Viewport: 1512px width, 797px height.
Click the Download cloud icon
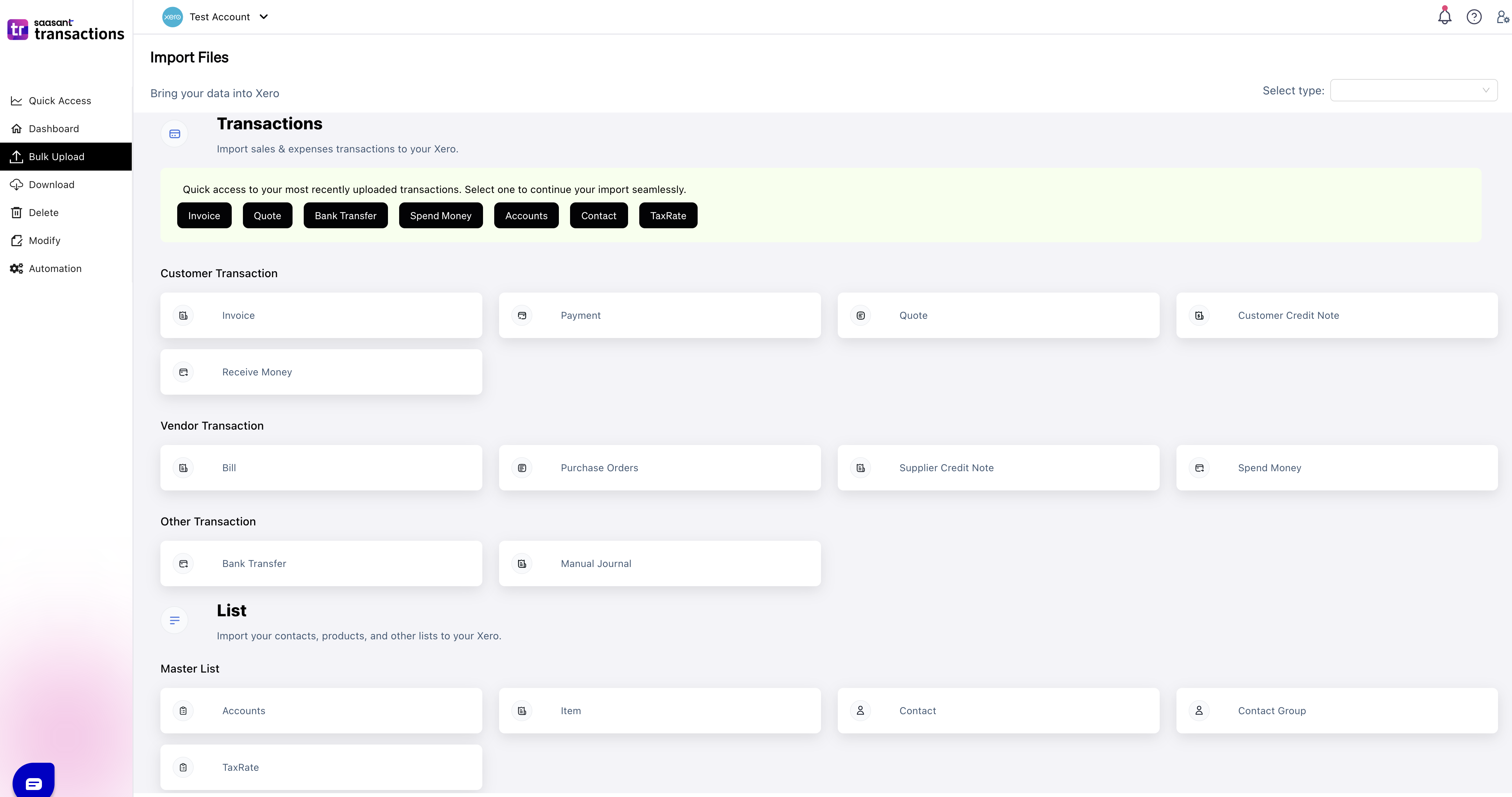(16, 185)
